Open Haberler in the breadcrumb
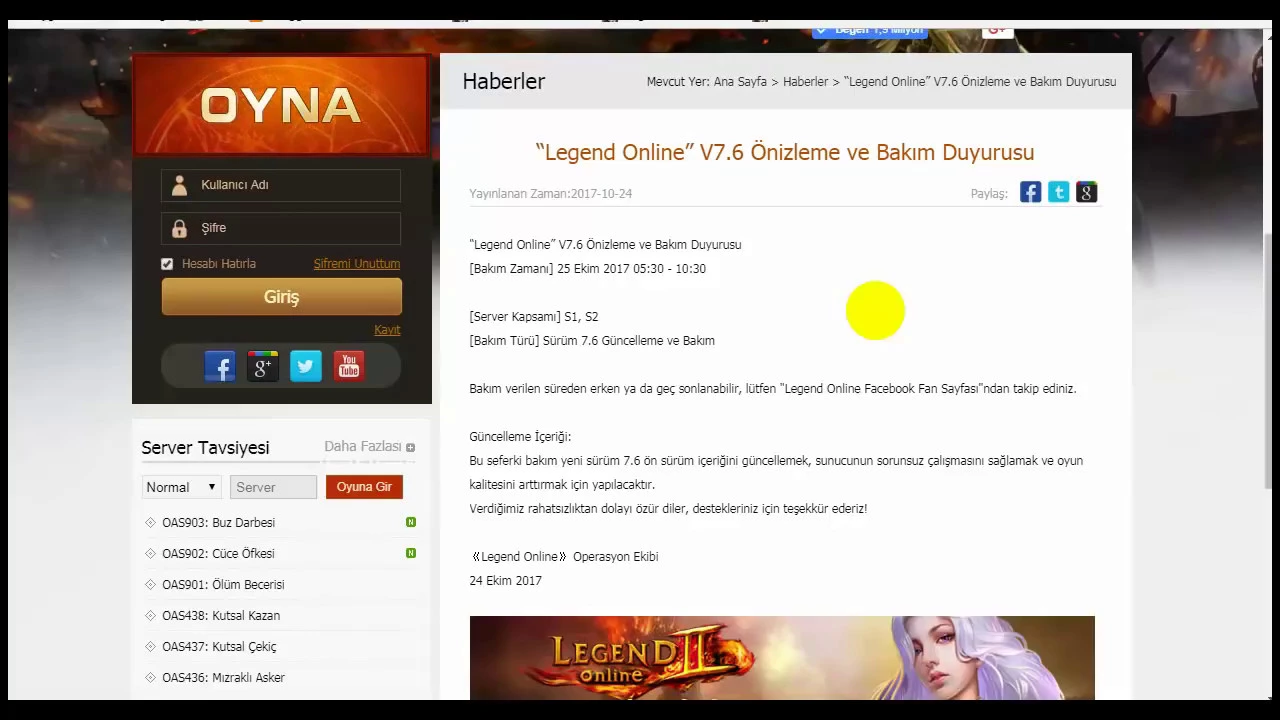Screen dimensions: 1280x720 [x=805, y=82]
